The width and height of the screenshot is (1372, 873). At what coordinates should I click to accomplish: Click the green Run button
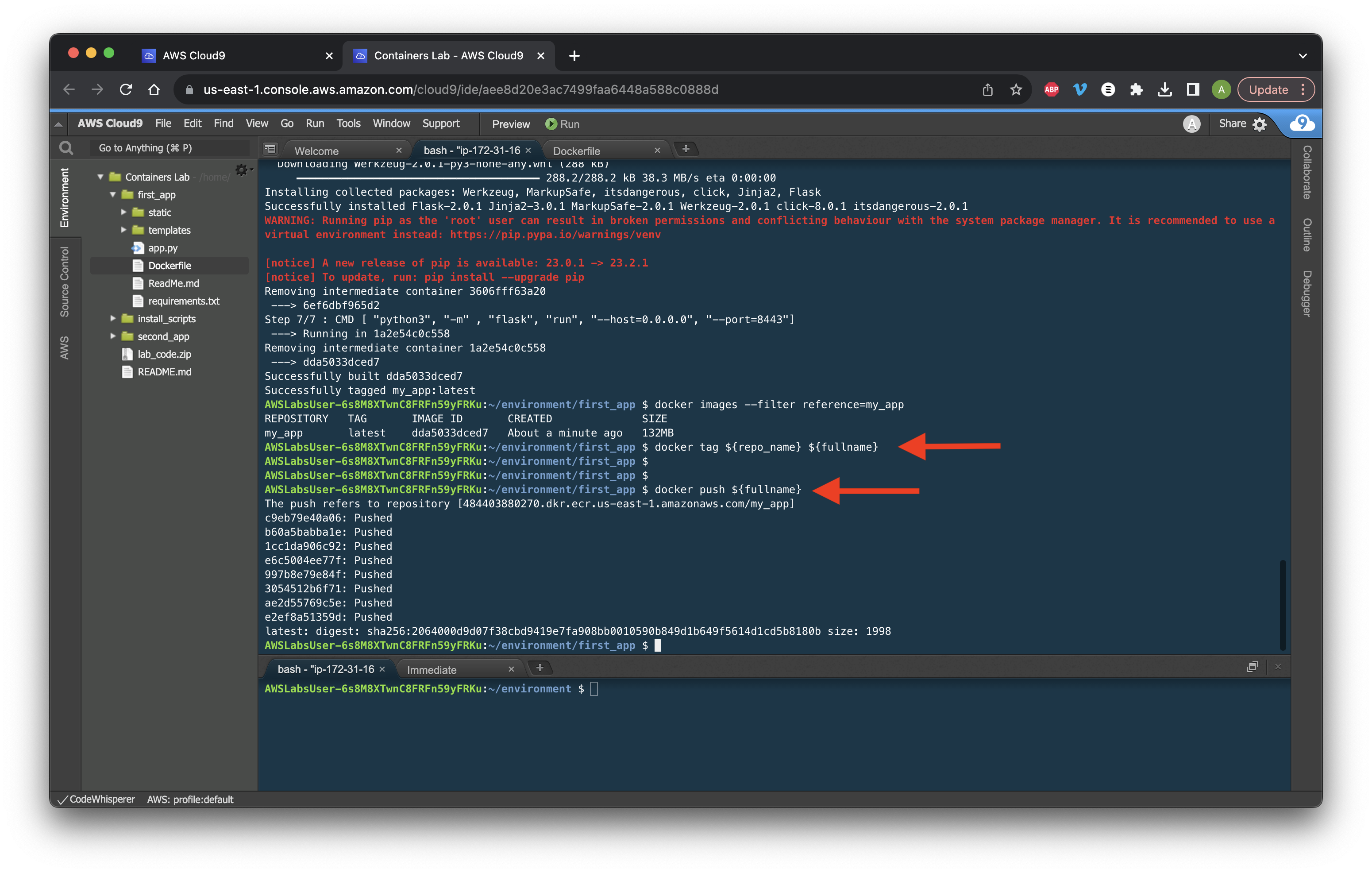click(562, 124)
